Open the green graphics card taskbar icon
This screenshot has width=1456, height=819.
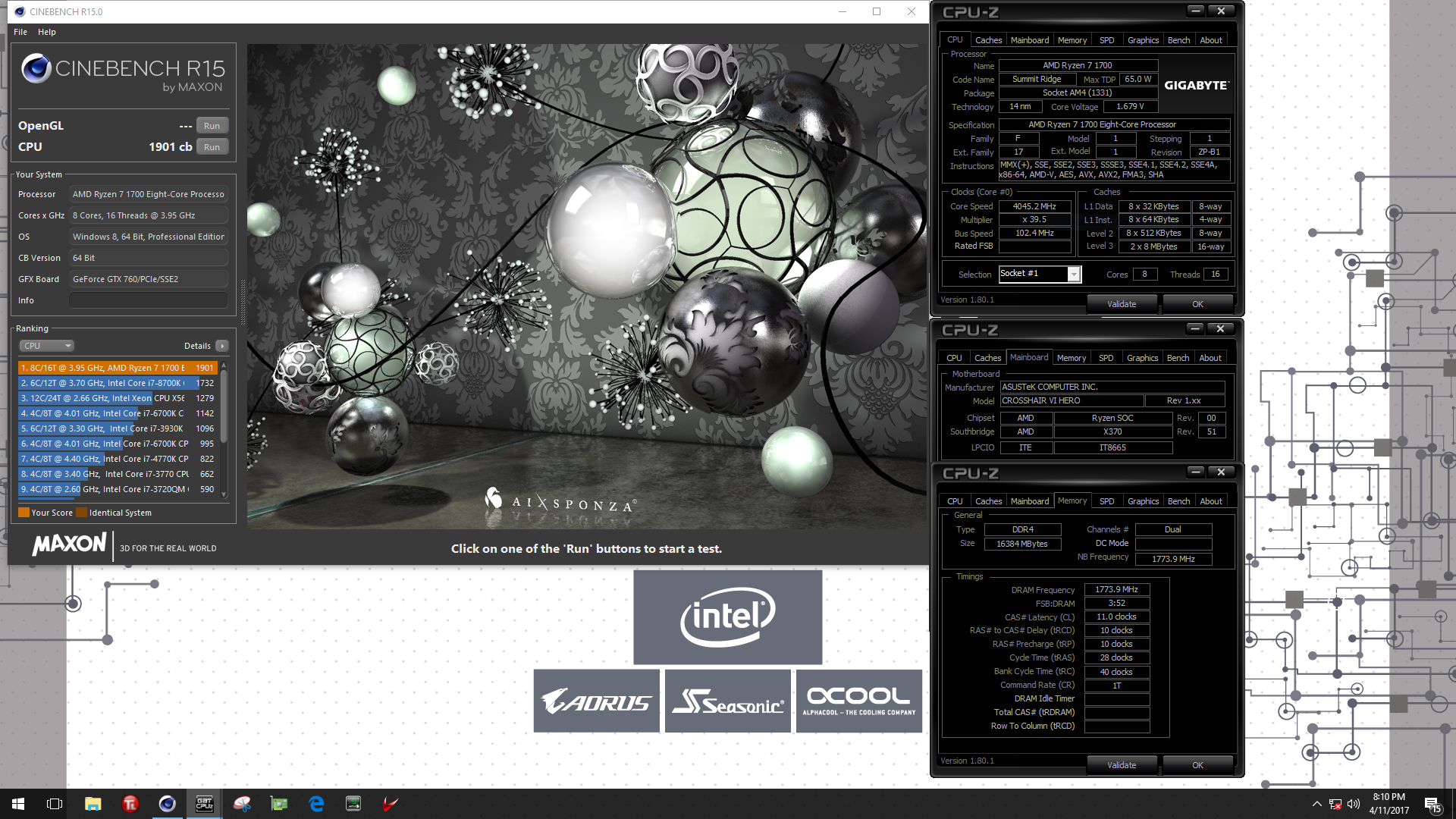click(279, 804)
